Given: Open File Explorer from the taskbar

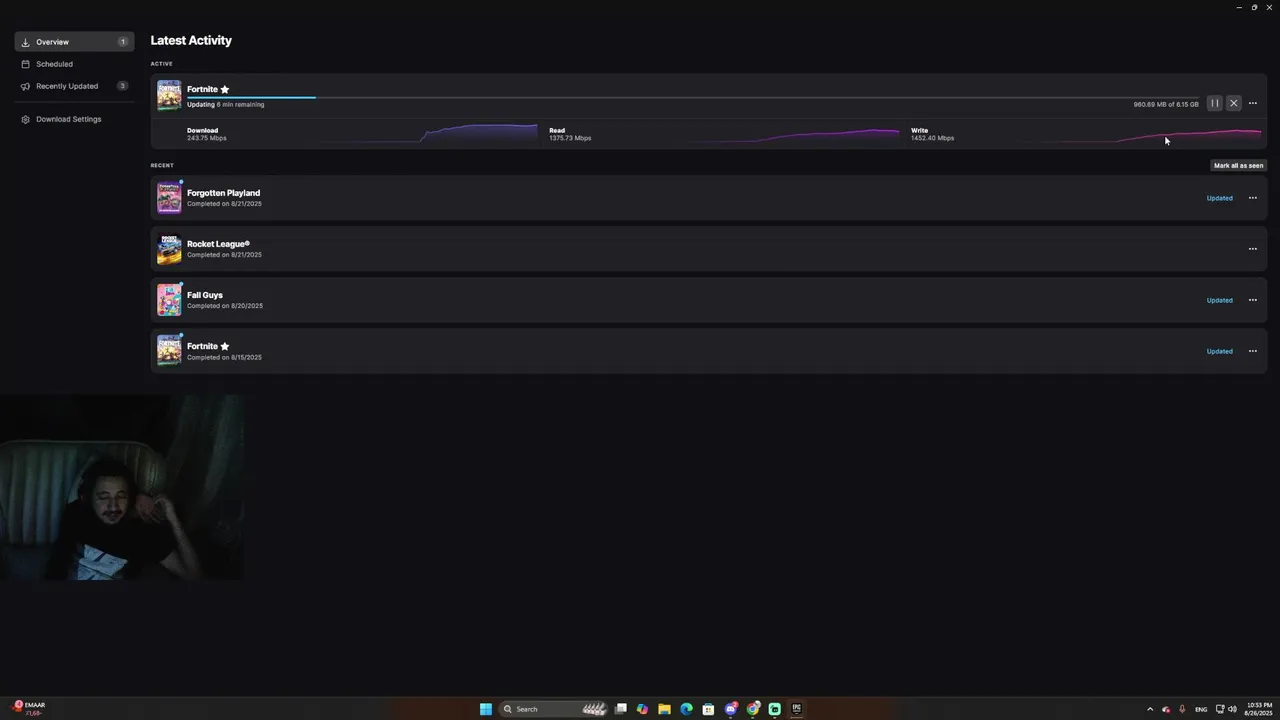Looking at the screenshot, I should pos(664,709).
